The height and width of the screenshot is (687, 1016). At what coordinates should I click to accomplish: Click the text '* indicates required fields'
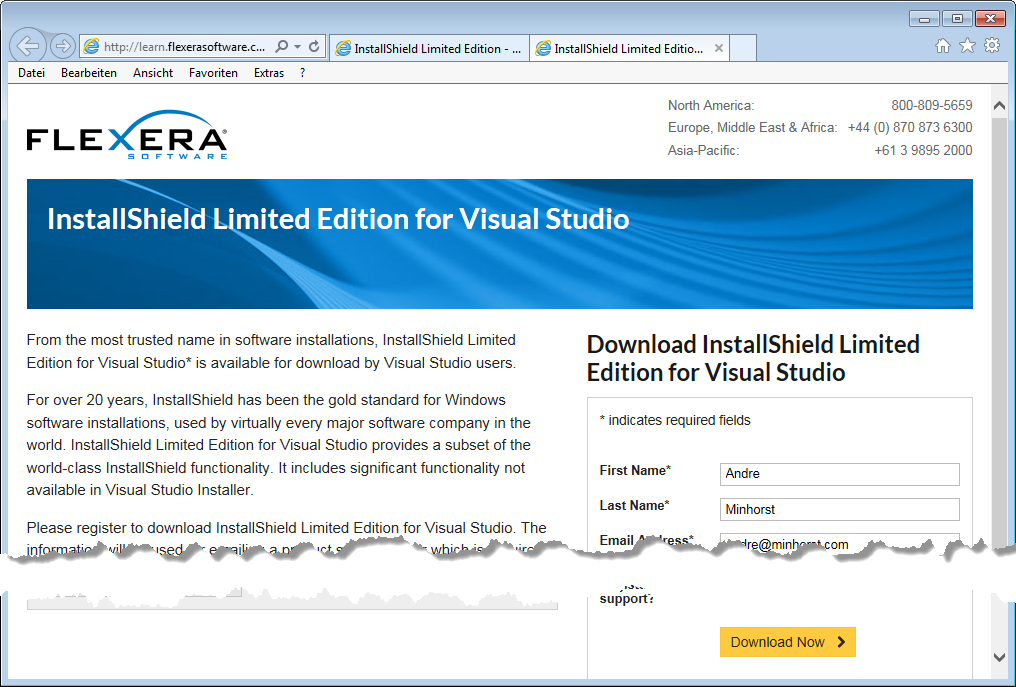tap(675, 420)
